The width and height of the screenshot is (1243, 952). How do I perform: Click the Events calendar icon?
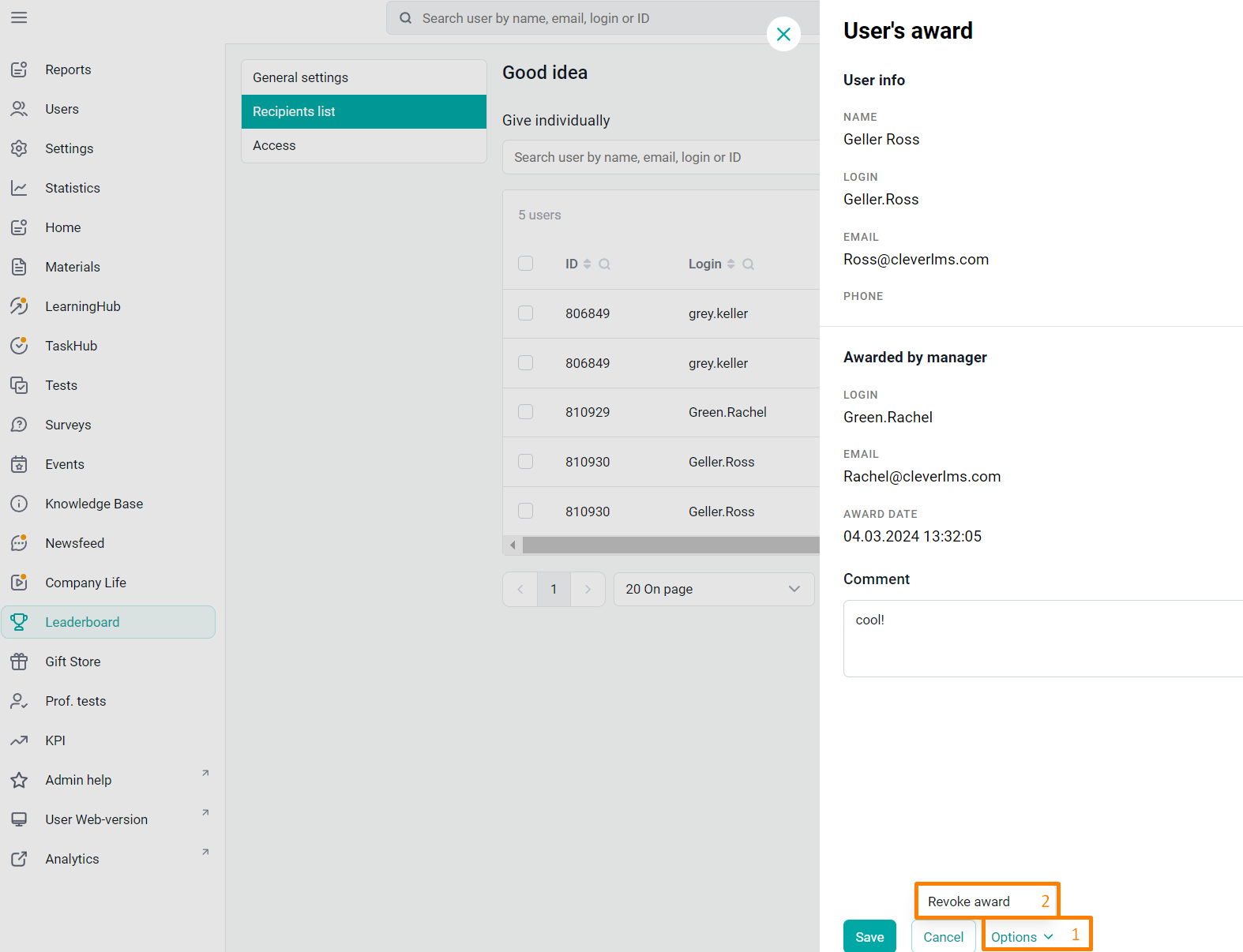click(19, 464)
